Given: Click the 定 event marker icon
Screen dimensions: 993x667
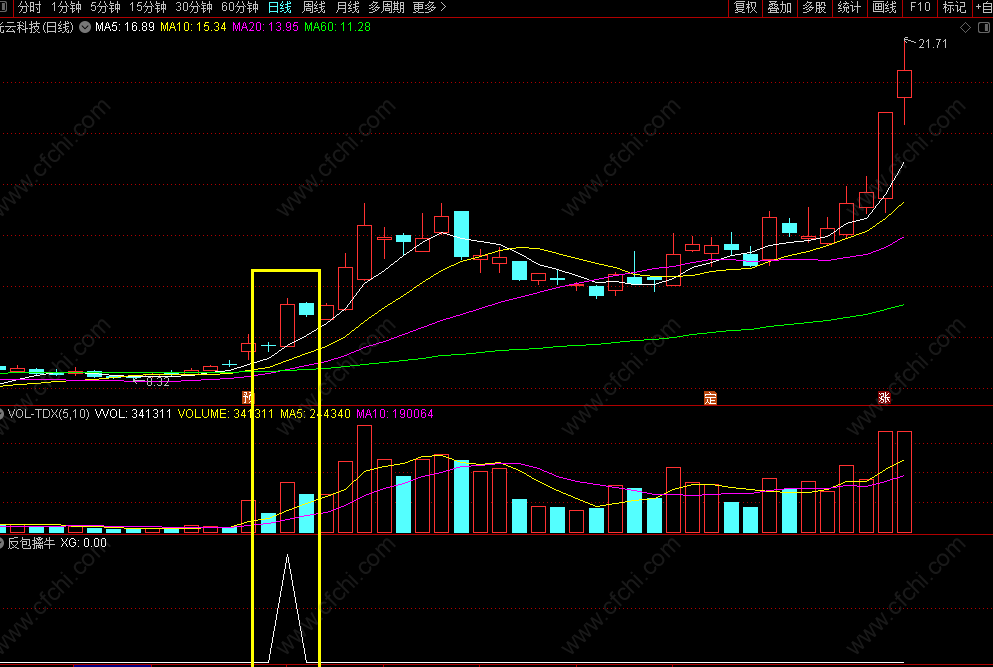Looking at the screenshot, I should pos(710,398).
